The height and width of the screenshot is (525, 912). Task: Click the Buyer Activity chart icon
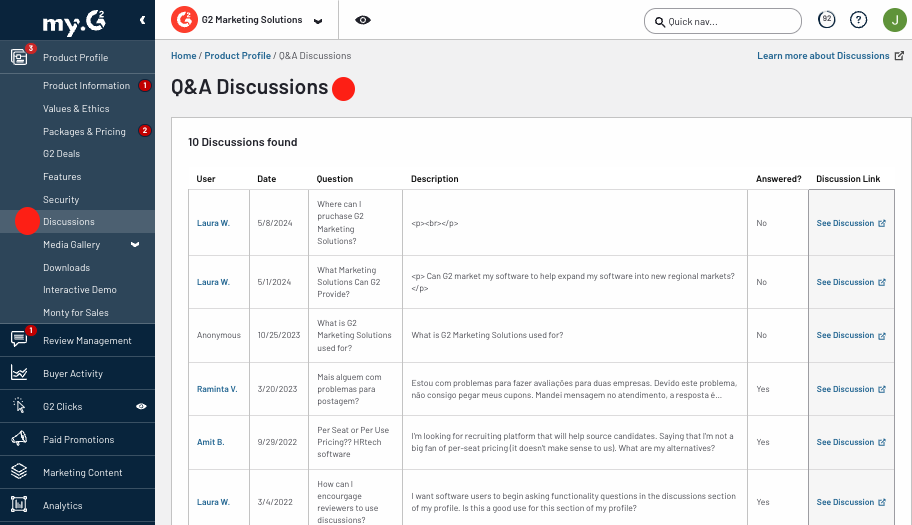19,373
